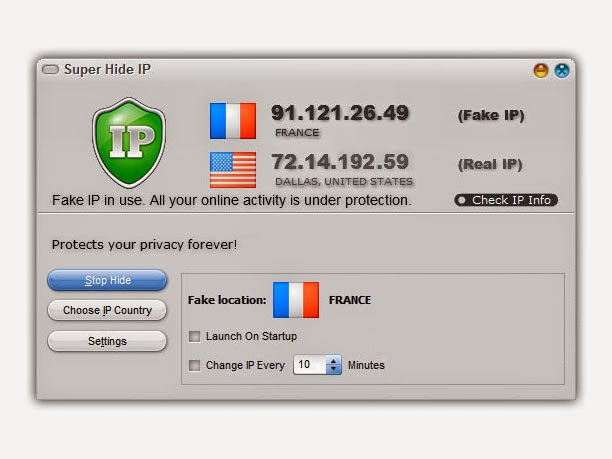Click the dot on Check IP Info
612x459 pixels.
(462, 200)
